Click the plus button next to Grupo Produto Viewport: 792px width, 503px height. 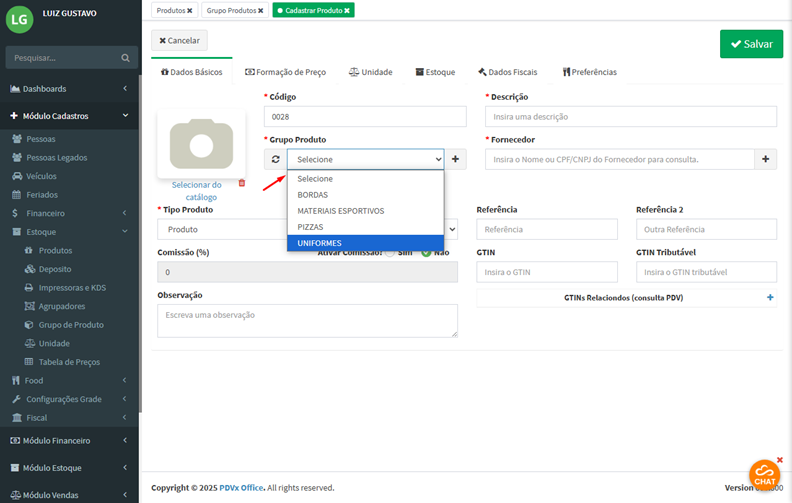(x=455, y=159)
